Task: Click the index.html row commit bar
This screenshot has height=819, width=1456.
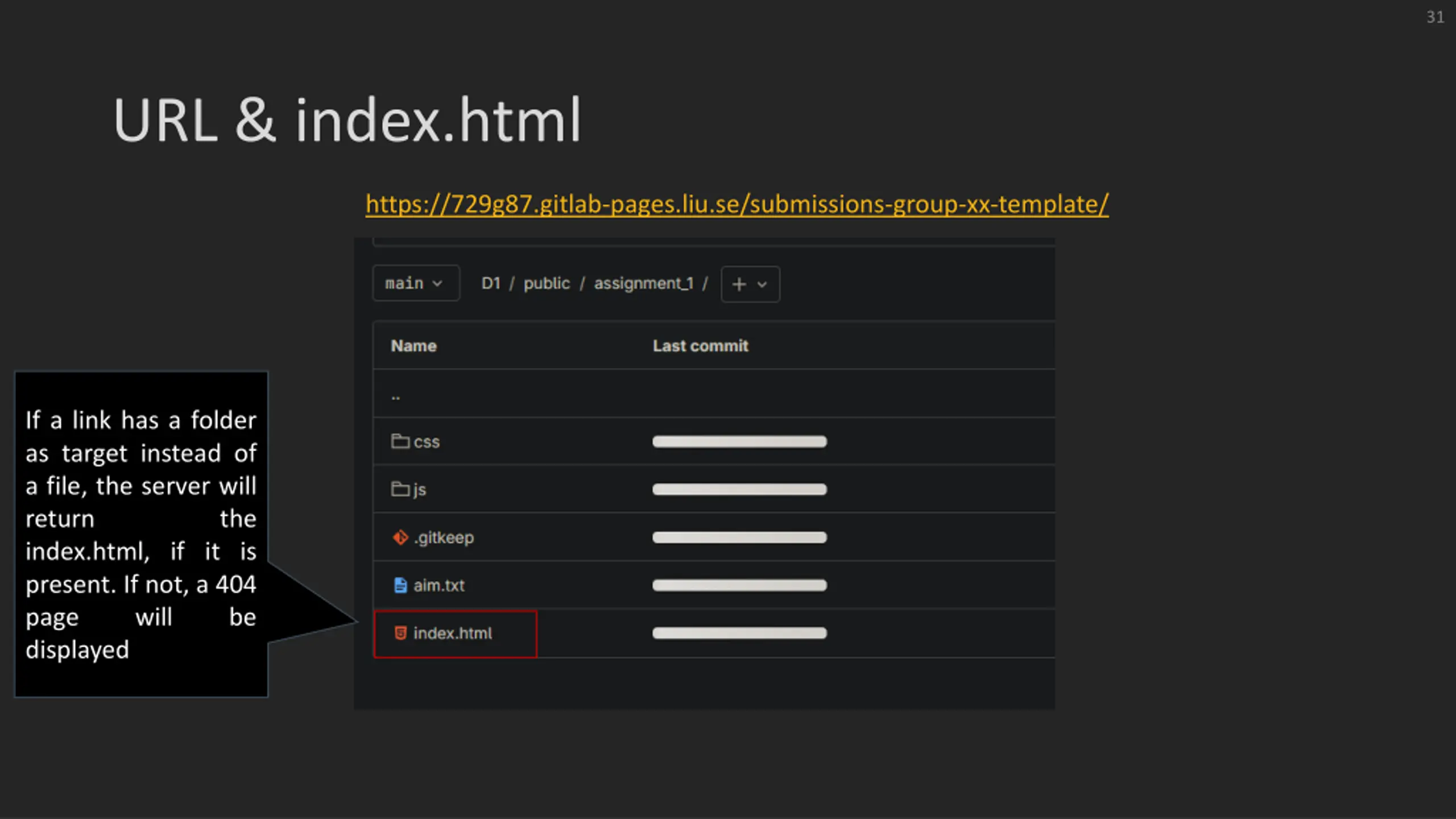Action: point(739,633)
